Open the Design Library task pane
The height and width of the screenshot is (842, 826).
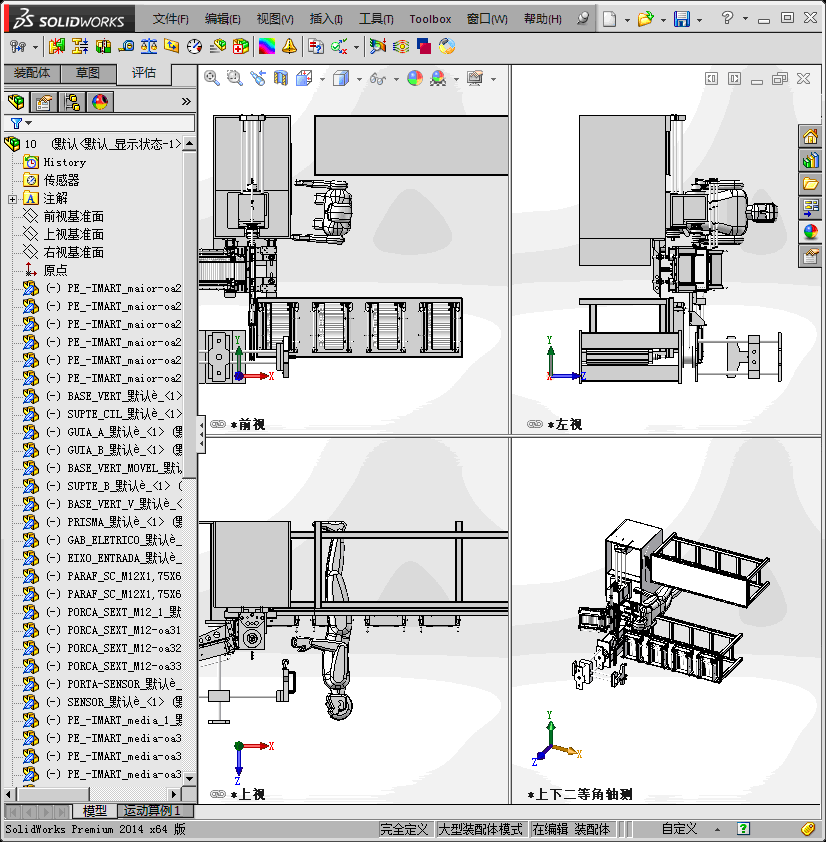810,160
